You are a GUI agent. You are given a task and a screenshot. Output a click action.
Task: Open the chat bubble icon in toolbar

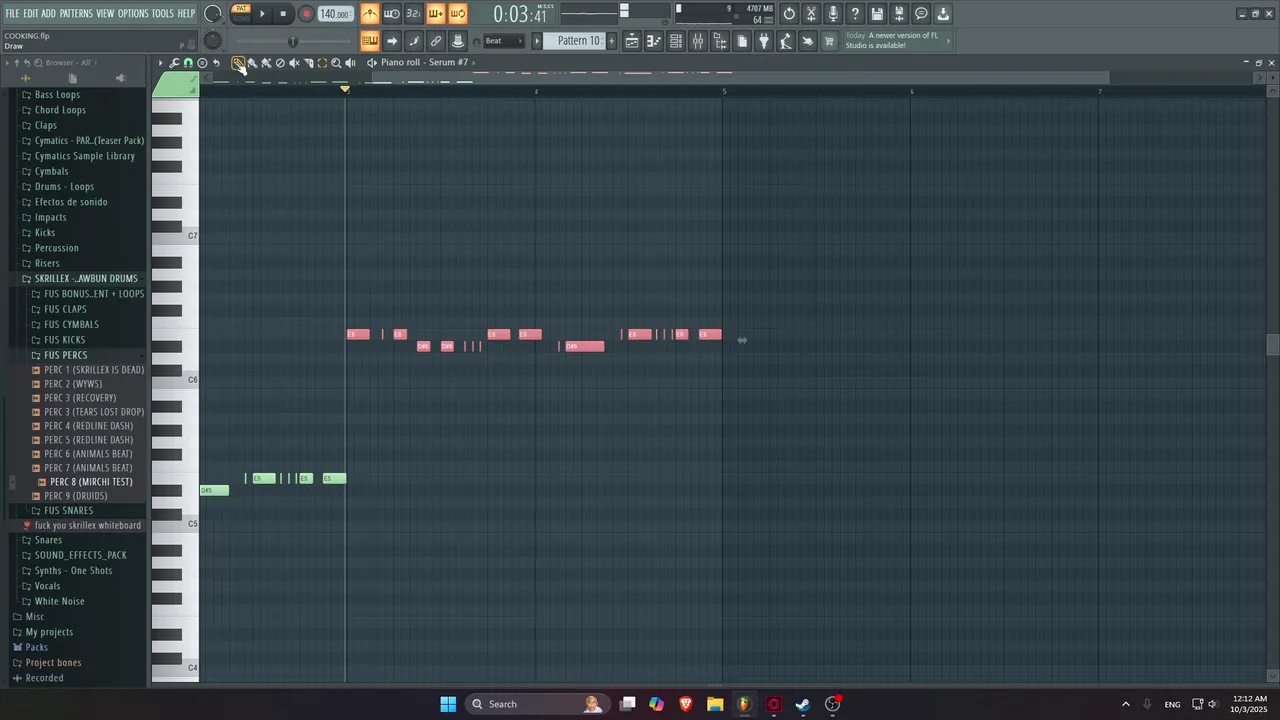pyautogui.click(x=921, y=14)
